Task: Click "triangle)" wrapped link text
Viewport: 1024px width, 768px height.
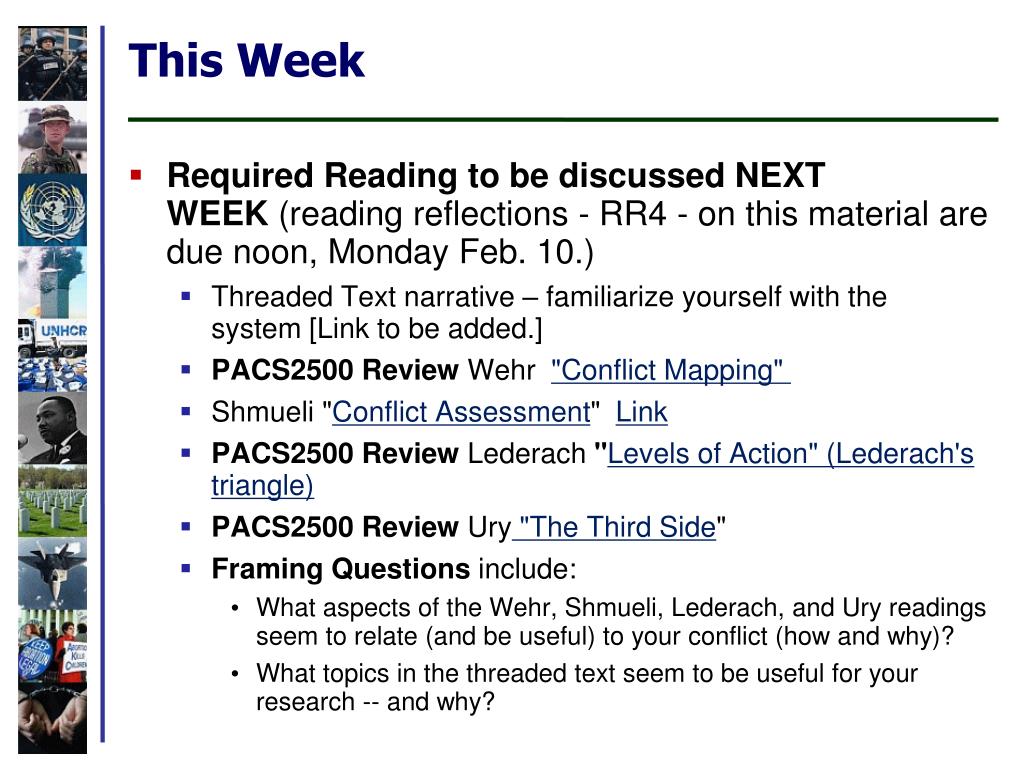Action: [262, 486]
